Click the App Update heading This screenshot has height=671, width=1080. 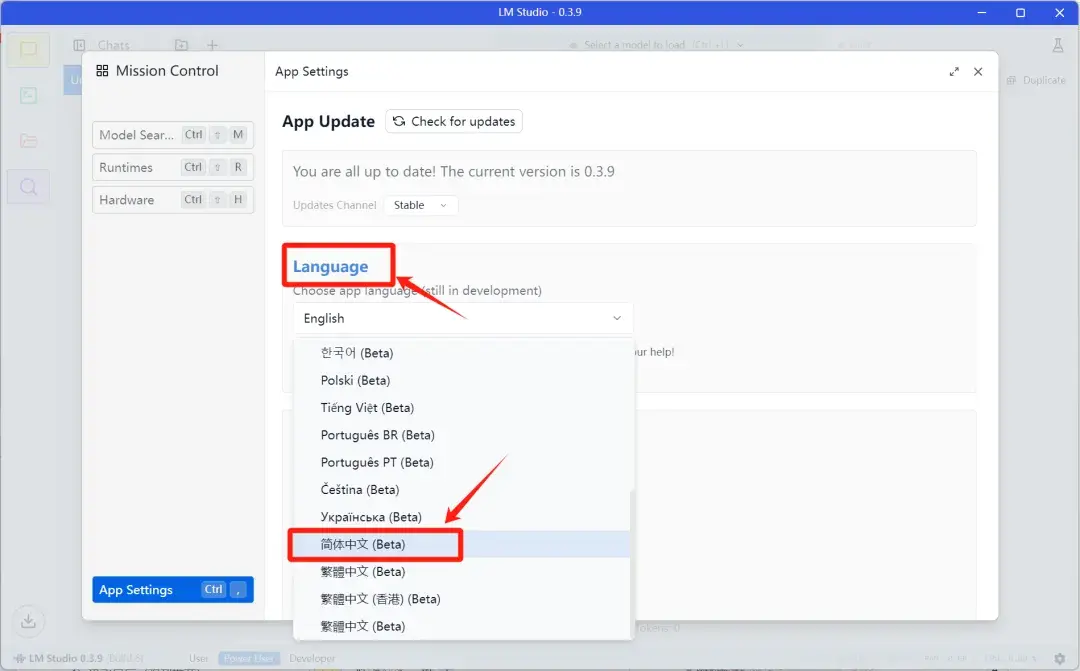coord(328,121)
